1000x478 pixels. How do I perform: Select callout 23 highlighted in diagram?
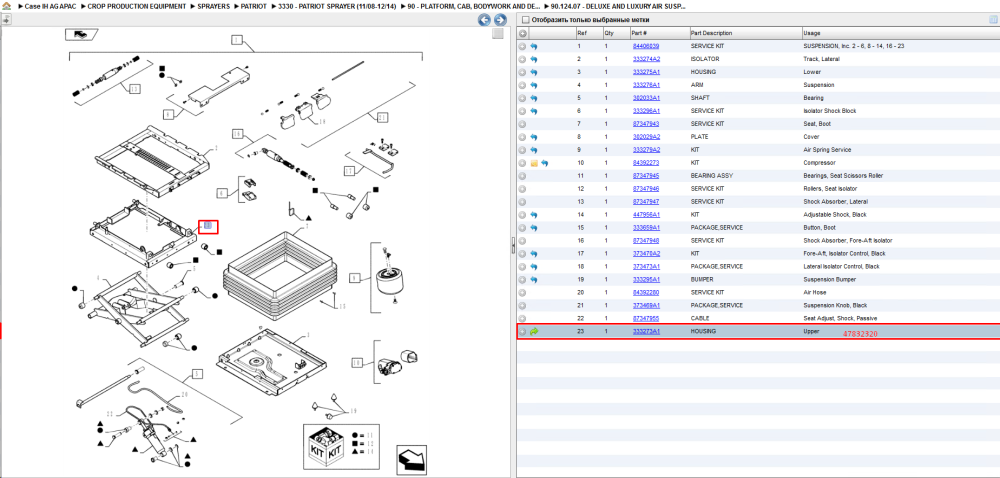(x=209, y=226)
